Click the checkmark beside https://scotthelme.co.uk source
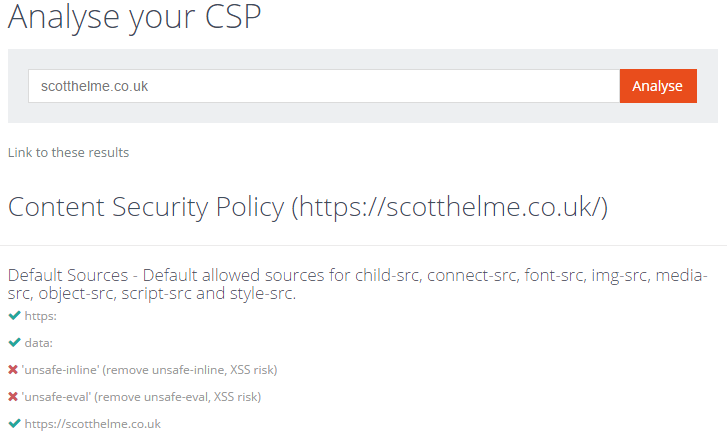 click(x=14, y=424)
